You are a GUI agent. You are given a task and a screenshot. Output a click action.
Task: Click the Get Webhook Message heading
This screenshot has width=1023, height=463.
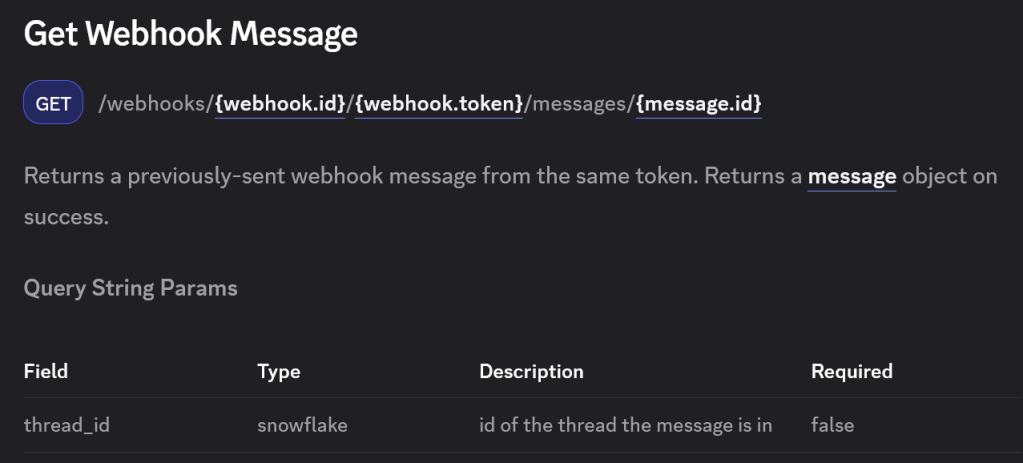190,34
